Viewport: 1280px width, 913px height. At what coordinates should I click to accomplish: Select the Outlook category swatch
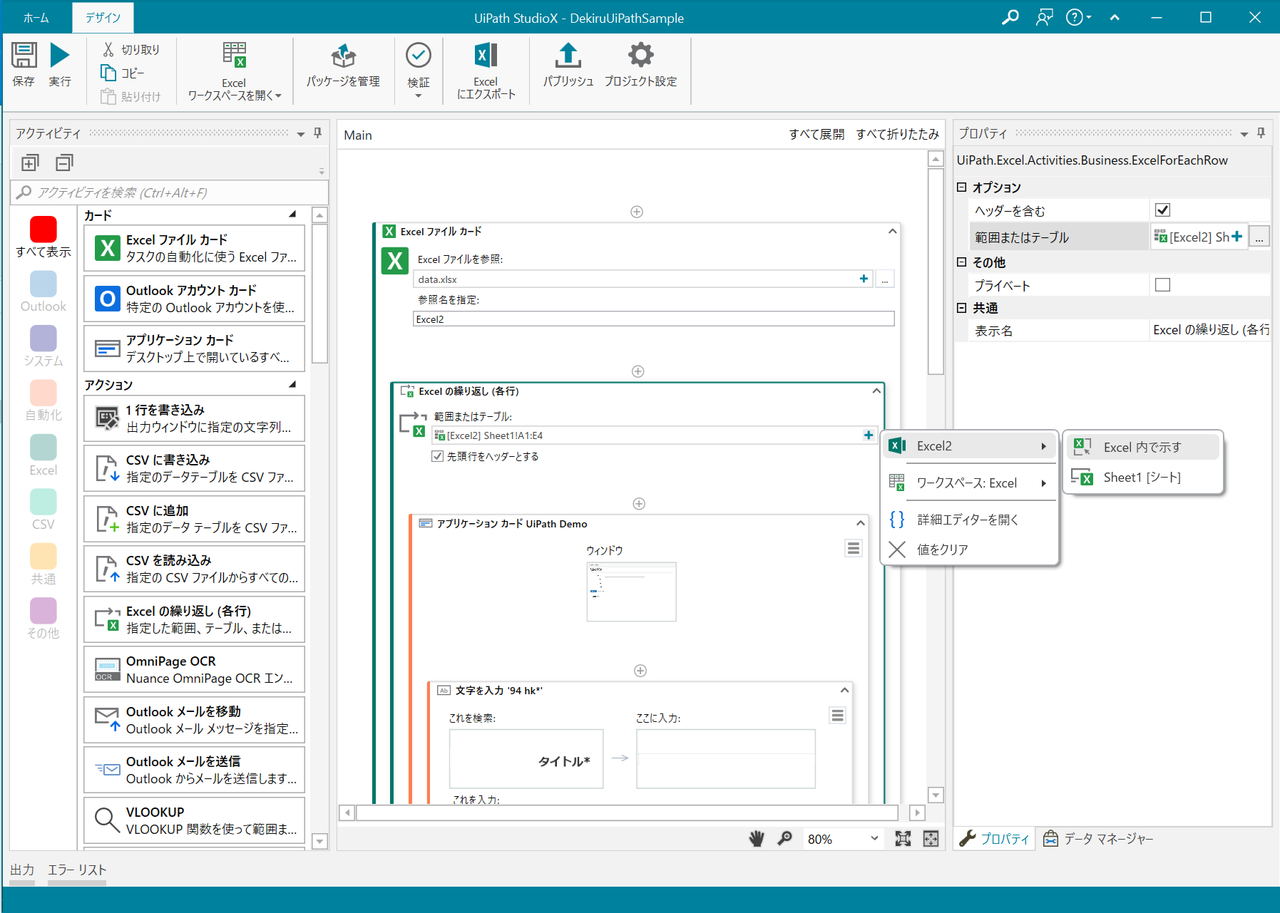click(43, 283)
